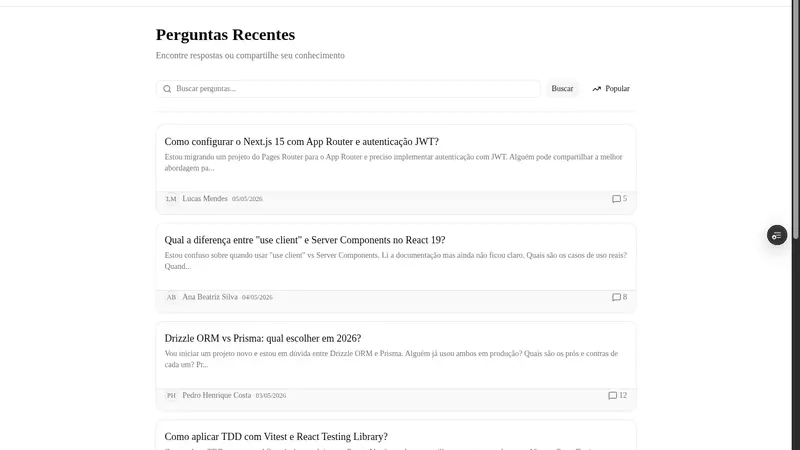The width and height of the screenshot is (800, 450).
Task: Open the floating dark round button at right
Action: click(777, 235)
